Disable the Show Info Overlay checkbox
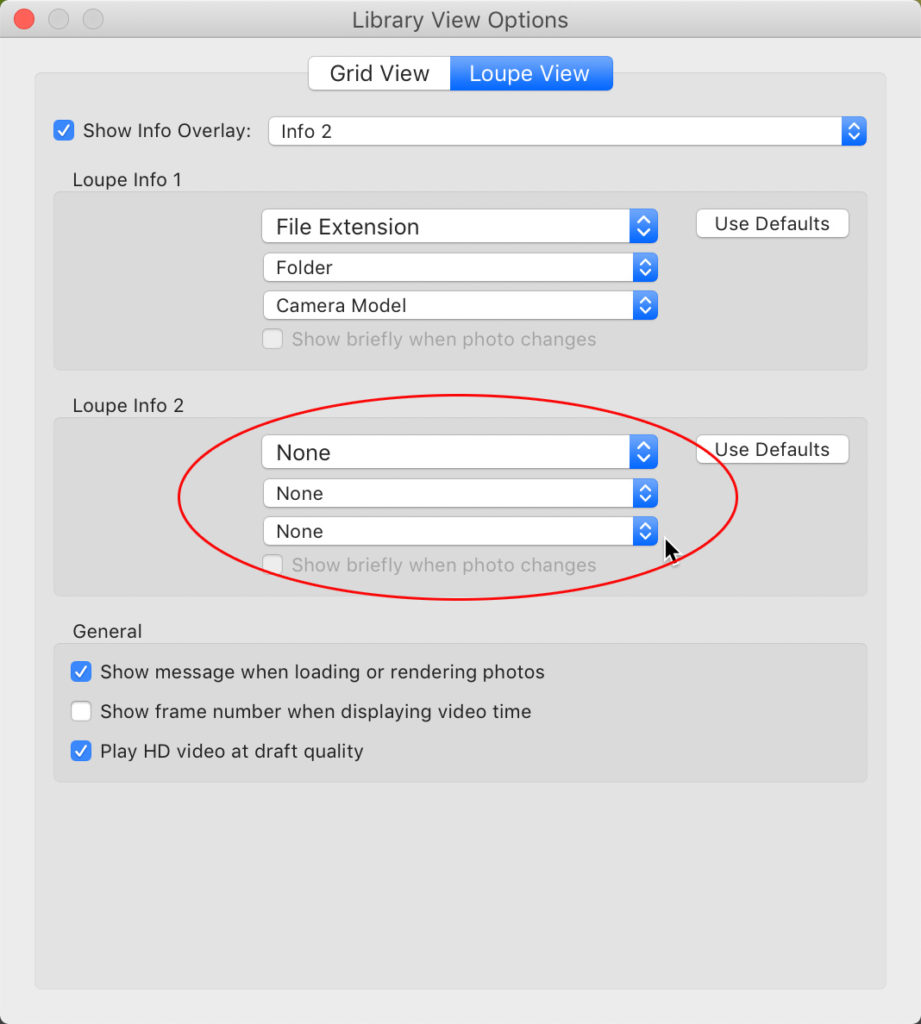 pyautogui.click(x=64, y=131)
